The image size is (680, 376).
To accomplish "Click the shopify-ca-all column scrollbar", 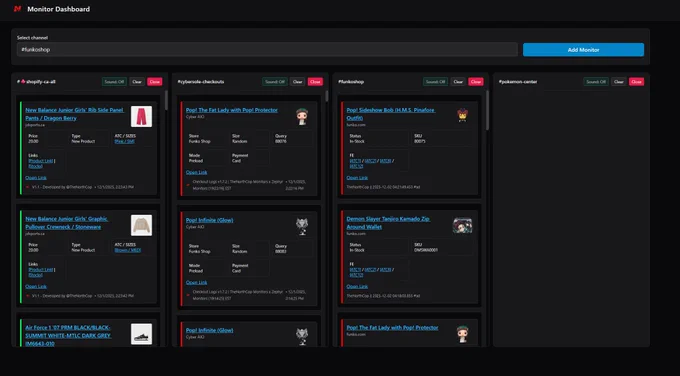I will tap(166, 100).
